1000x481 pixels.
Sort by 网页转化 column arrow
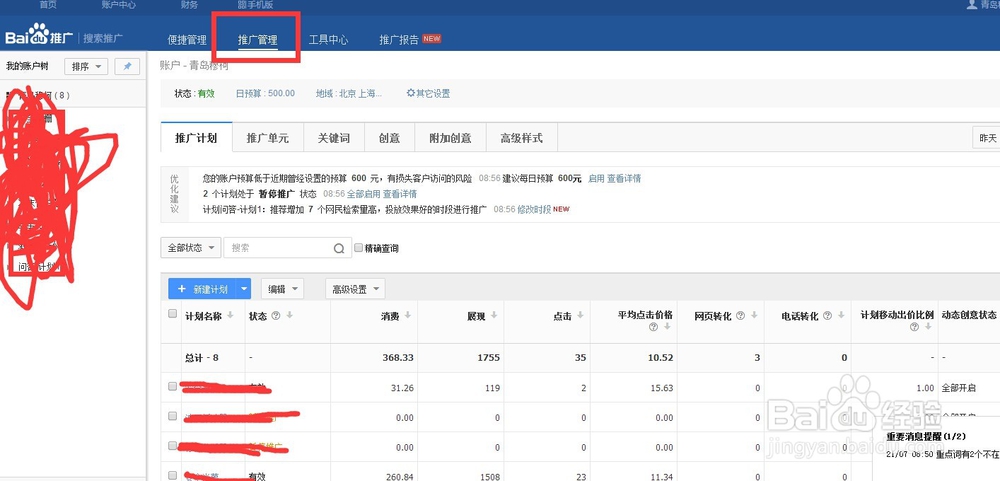pyautogui.click(x=754, y=315)
